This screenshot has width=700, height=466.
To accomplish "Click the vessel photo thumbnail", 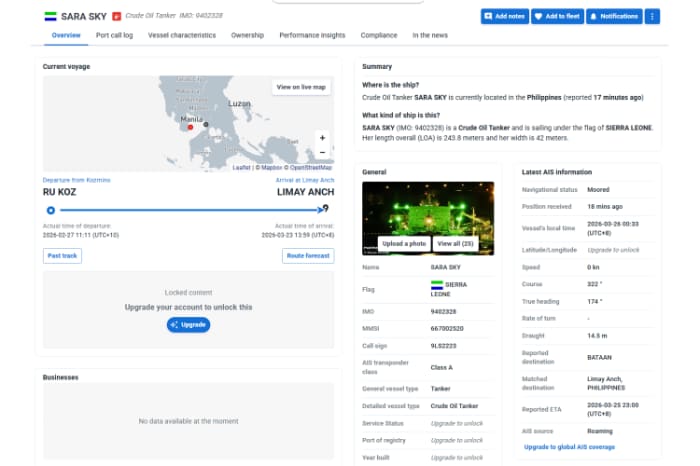I will coord(427,210).
